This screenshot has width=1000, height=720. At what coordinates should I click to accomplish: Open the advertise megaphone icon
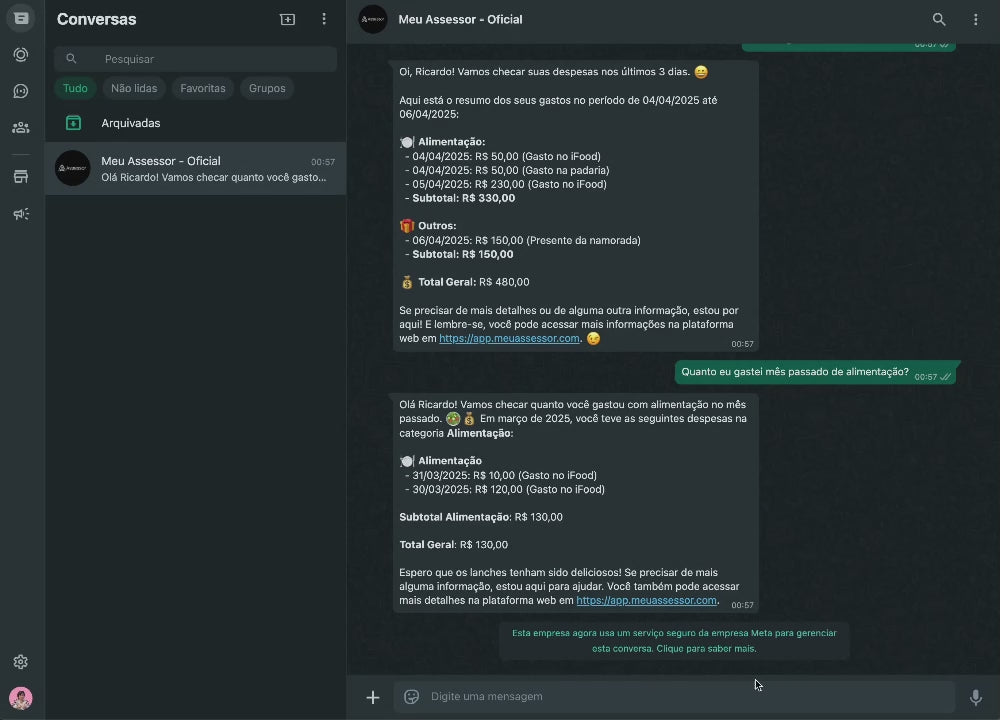(x=21, y=214)
